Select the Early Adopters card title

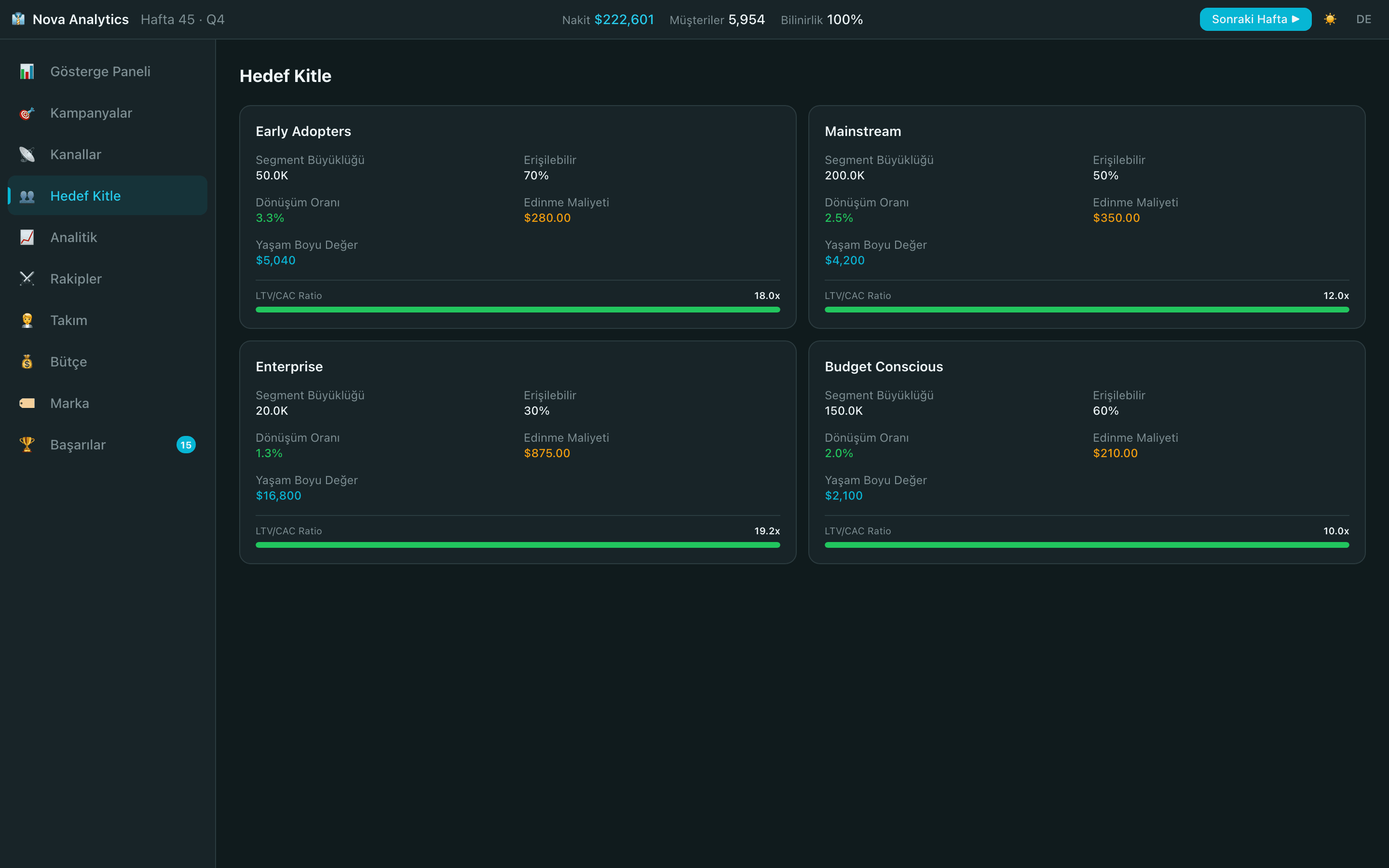tap(303, 132)
